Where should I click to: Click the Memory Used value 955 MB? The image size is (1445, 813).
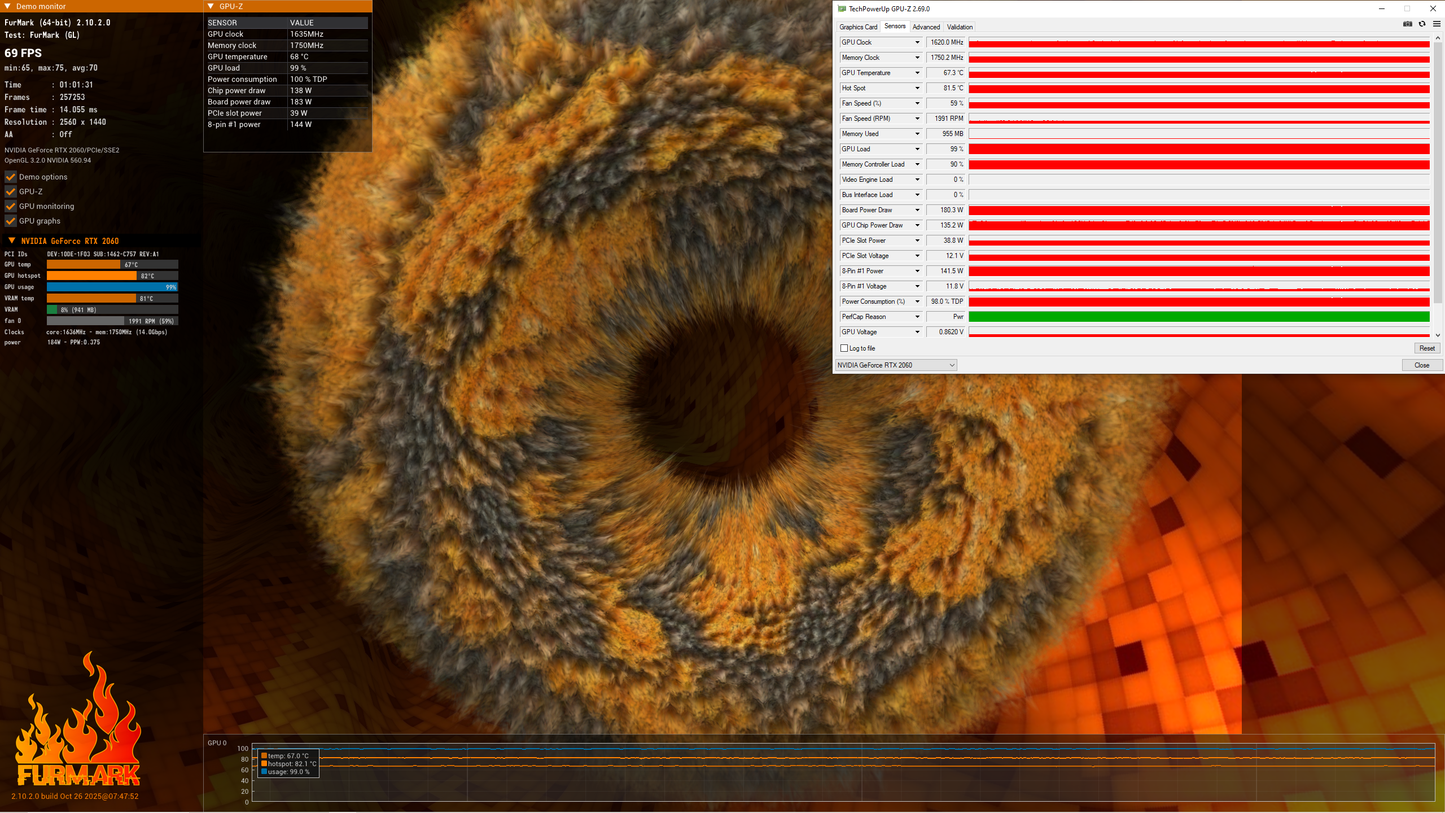(946, 134)
